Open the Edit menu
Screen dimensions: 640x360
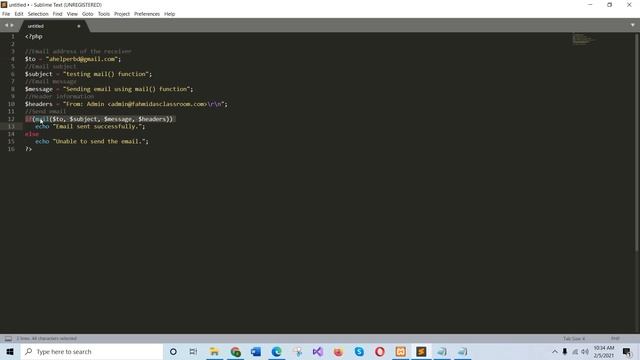pos(19,14)
